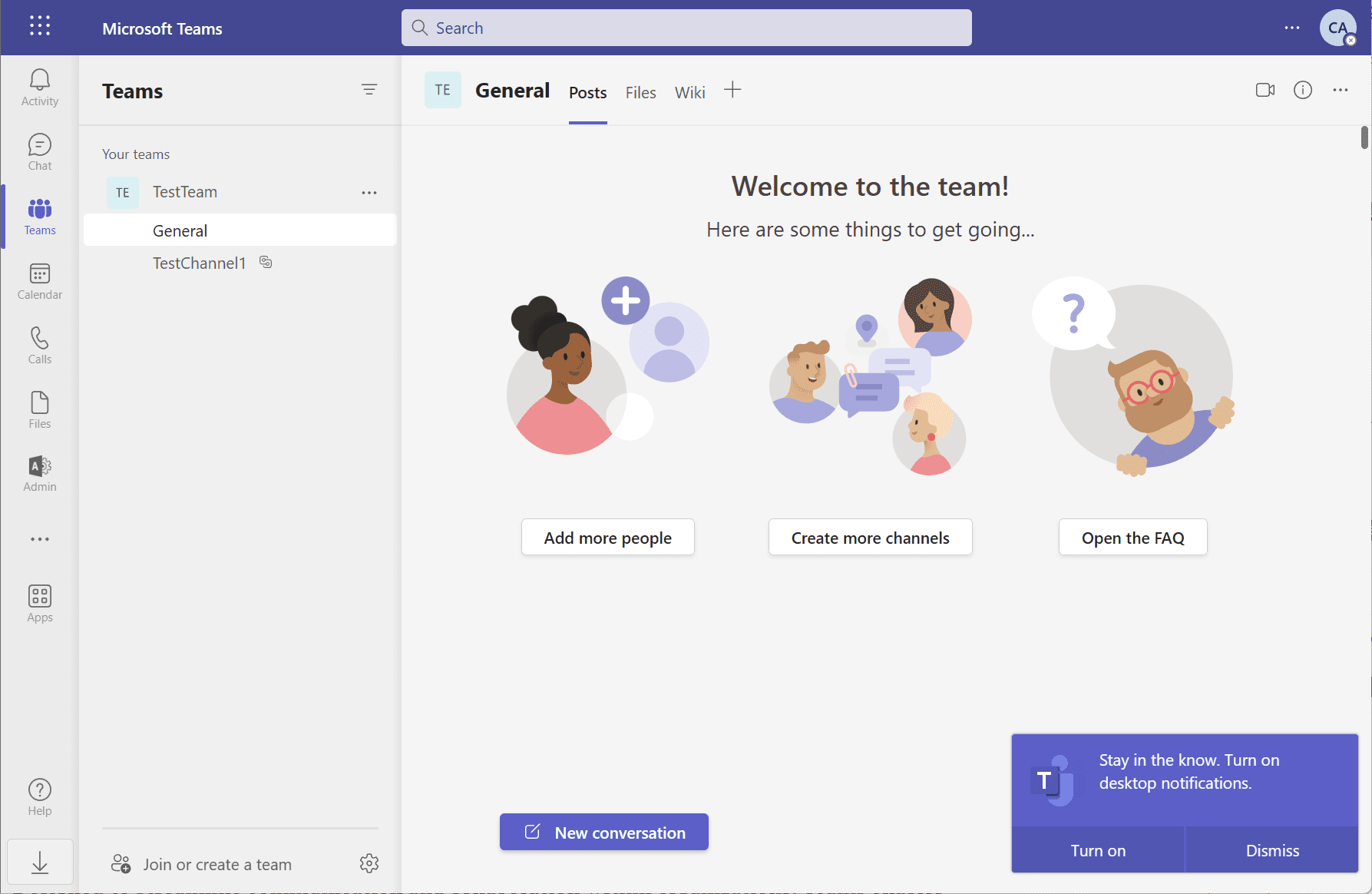The image size is (1372, 894).
Task: Open the Calls app
Action: coord(40,346)
